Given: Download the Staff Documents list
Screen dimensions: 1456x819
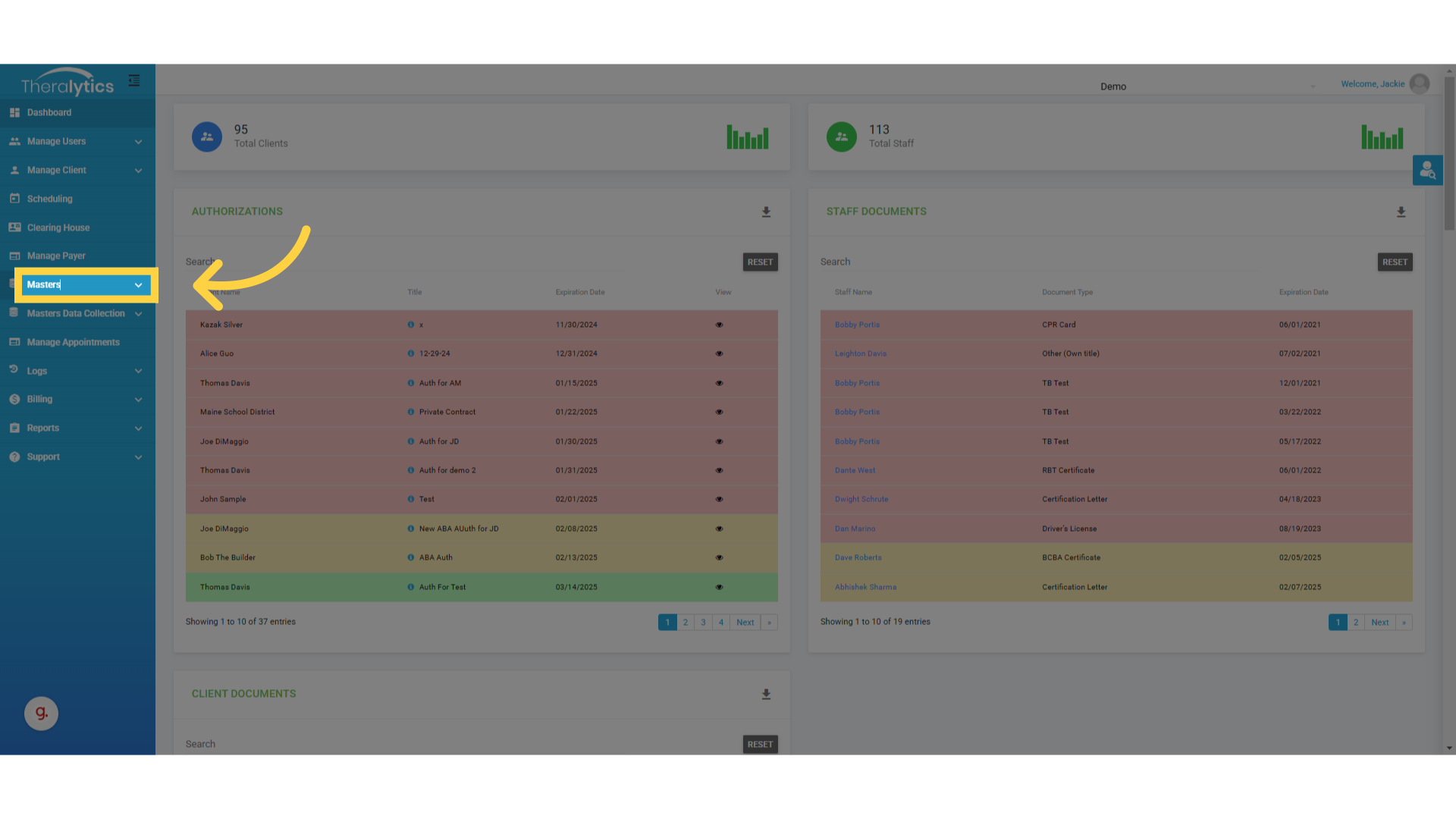Looking at the screenshot, I should (1401, 212).
